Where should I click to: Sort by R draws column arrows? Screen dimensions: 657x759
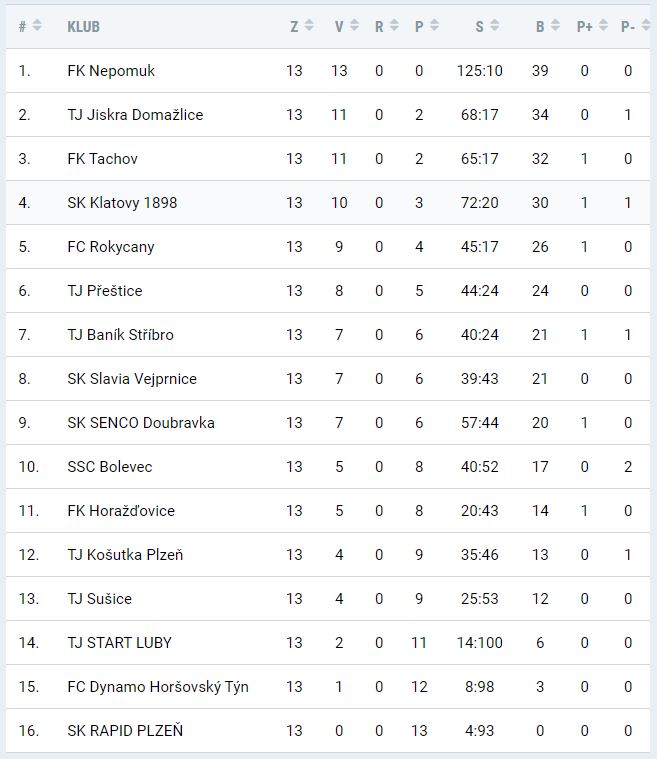[394, 27]
